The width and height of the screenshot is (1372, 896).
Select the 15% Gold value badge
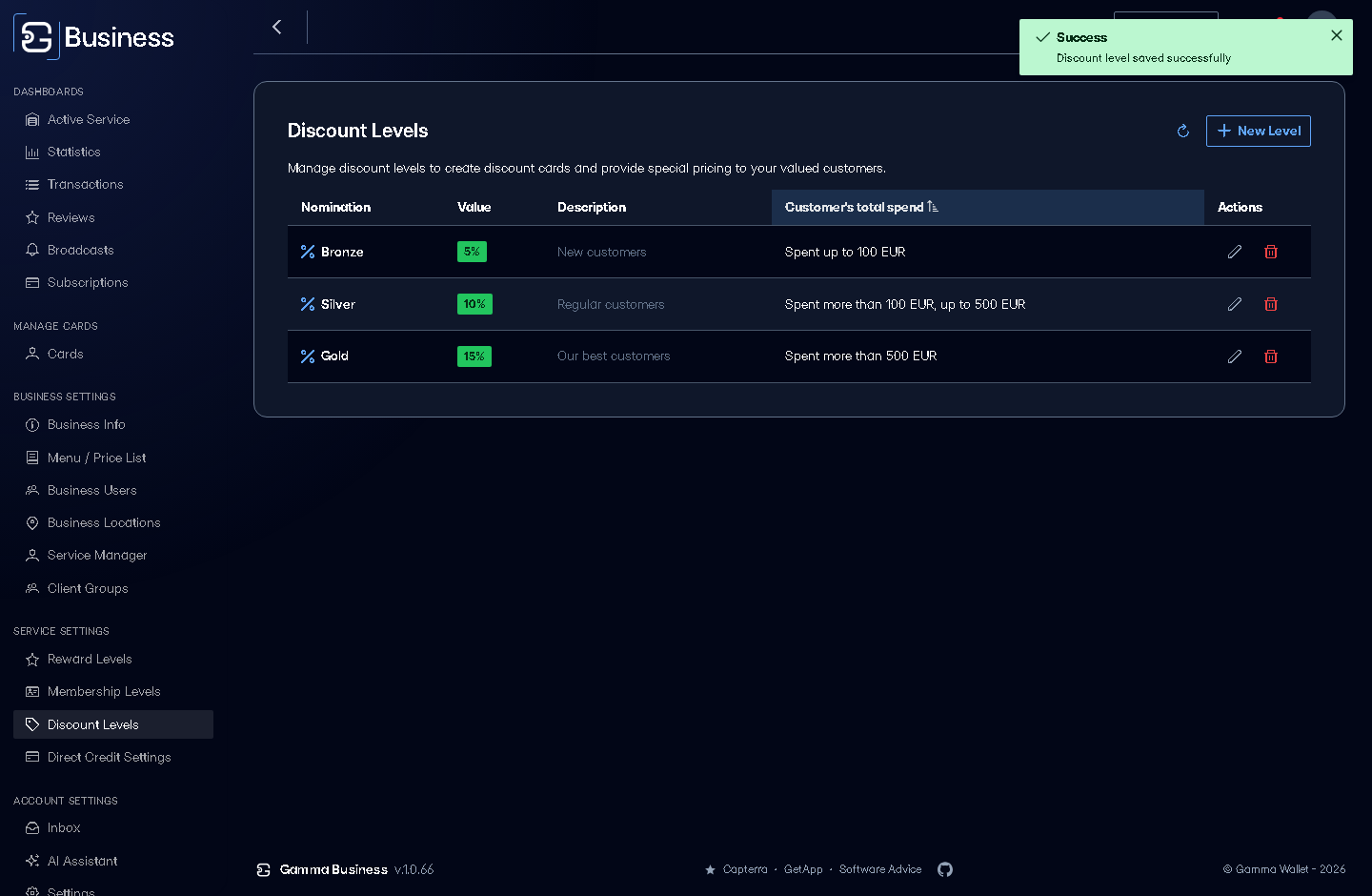(x=474, y=356)
